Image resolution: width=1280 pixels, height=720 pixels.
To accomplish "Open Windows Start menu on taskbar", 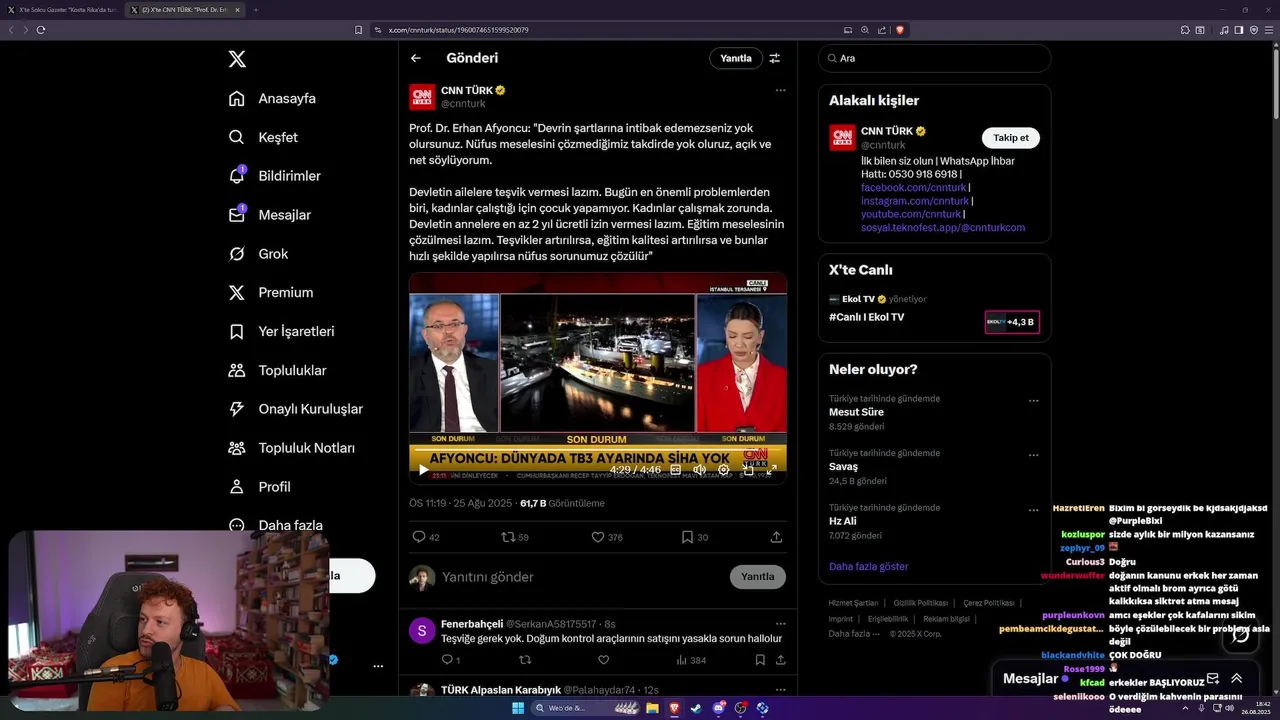I will [518, 708].
